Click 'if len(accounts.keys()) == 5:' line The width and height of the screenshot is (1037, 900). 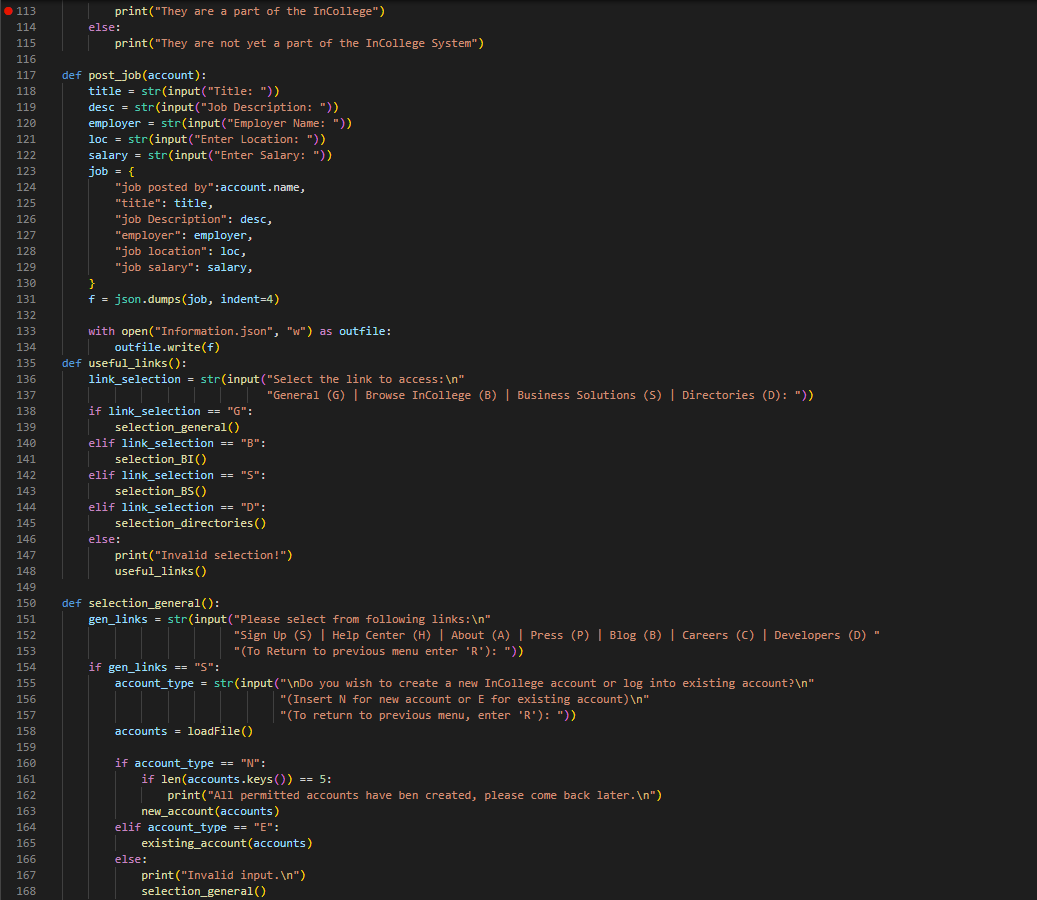point(237,779)
